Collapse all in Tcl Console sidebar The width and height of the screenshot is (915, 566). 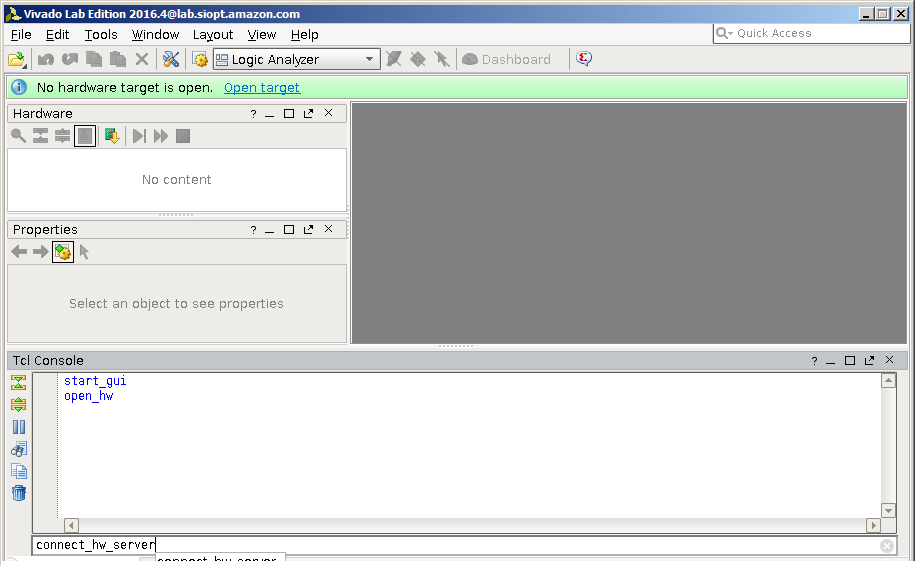[x=19, y=383]
